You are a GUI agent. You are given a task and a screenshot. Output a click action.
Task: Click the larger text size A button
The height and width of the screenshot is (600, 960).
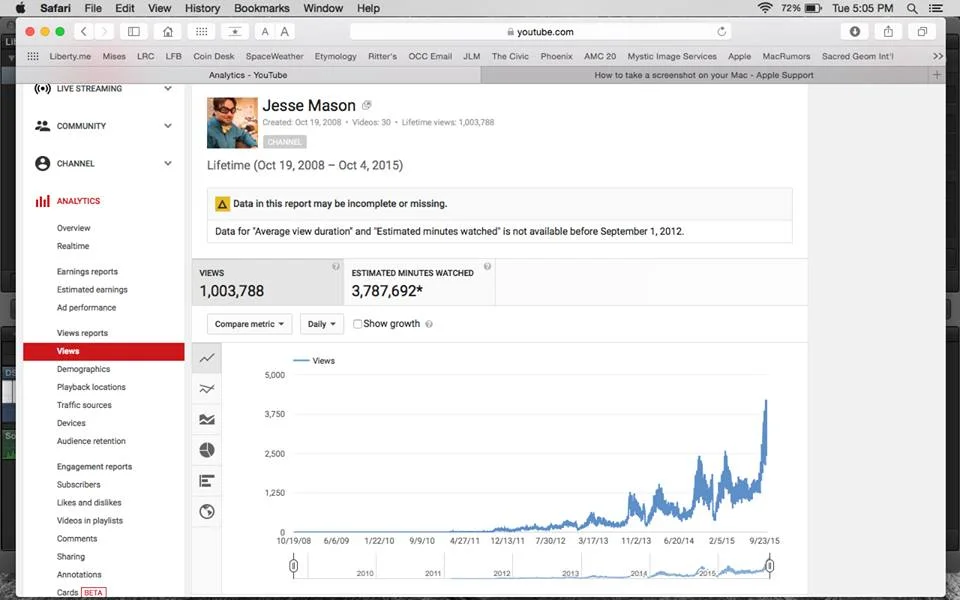285,32
